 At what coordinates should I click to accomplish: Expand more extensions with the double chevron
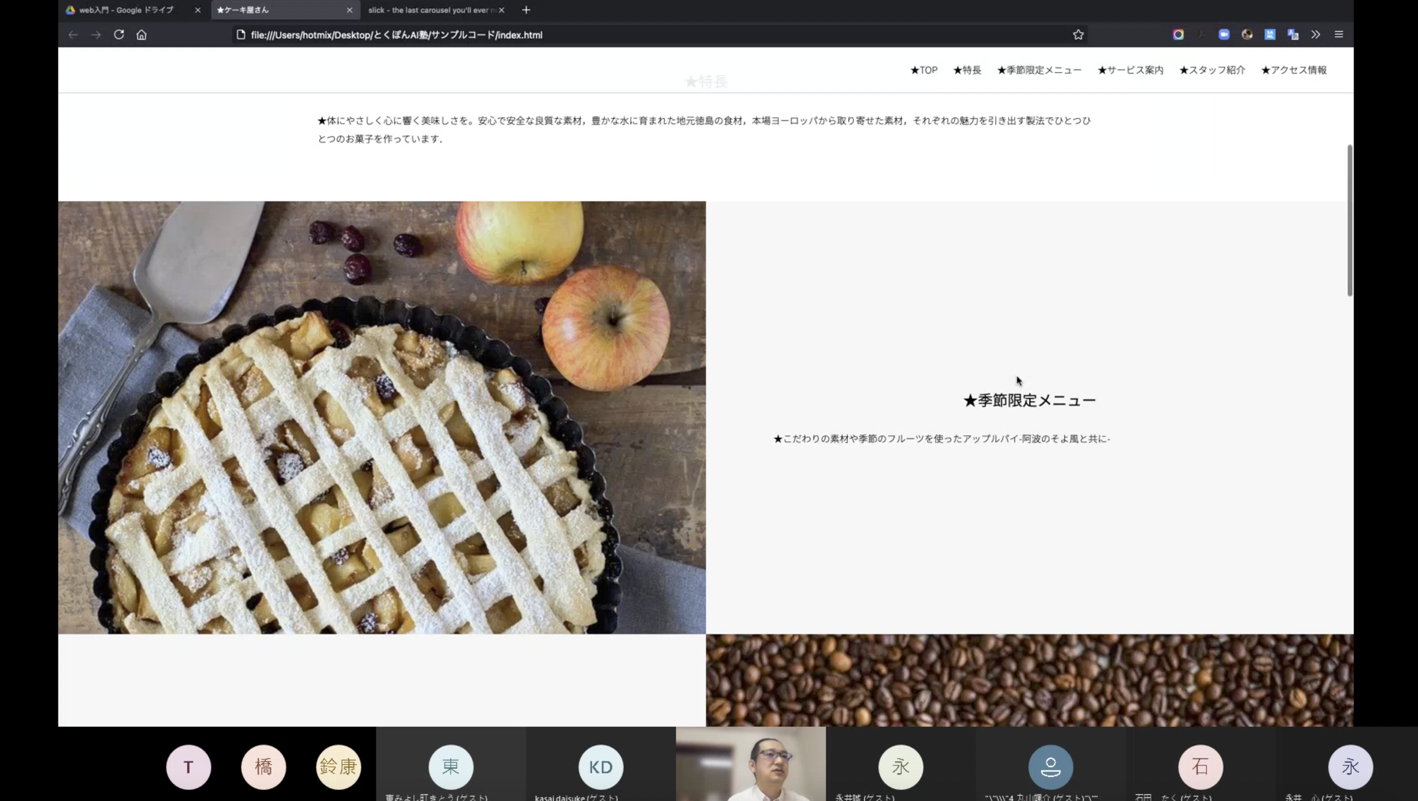point(1316,35)
